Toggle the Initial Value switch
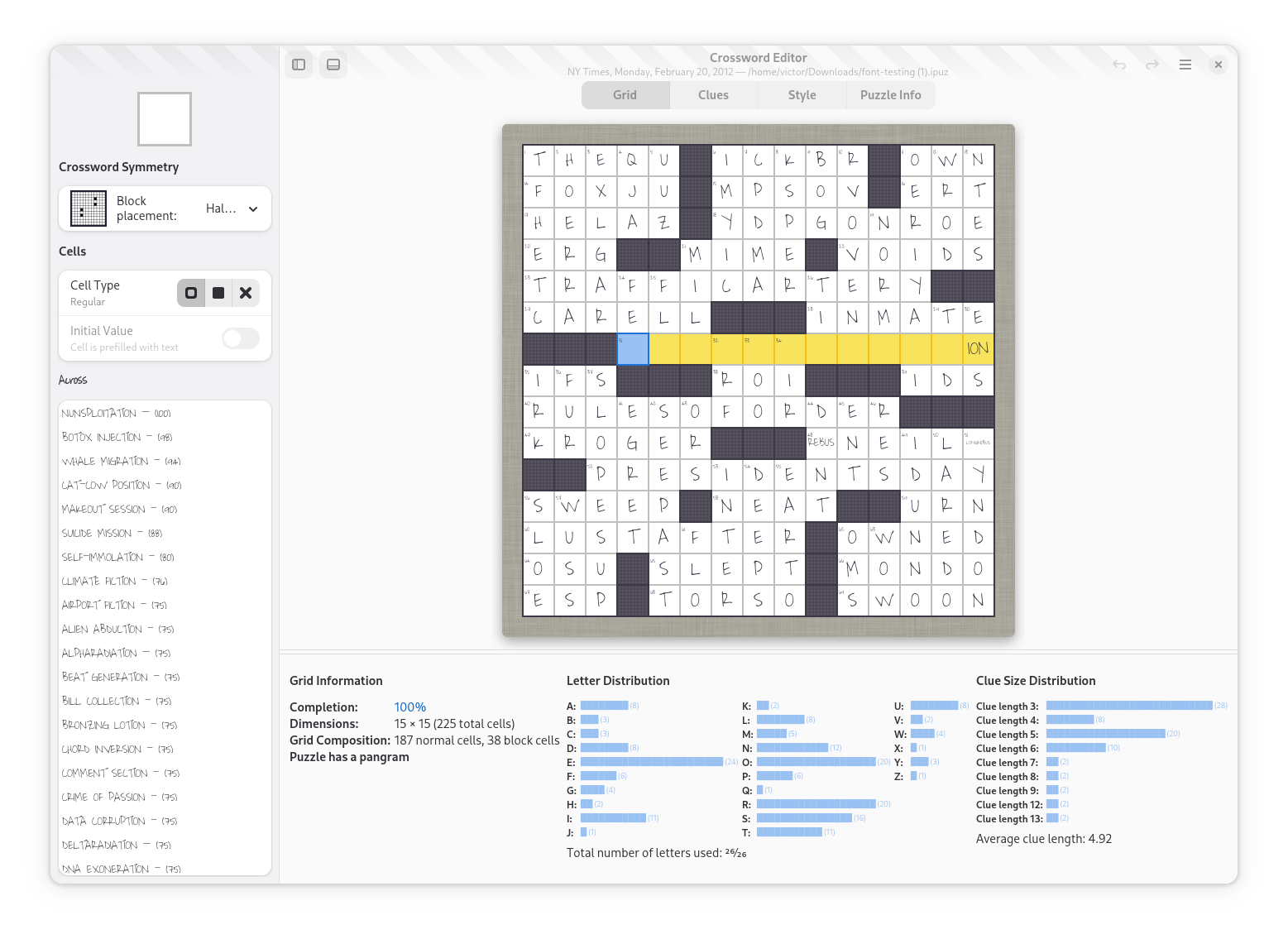The image size is (1288, 939). pos(241,338)
